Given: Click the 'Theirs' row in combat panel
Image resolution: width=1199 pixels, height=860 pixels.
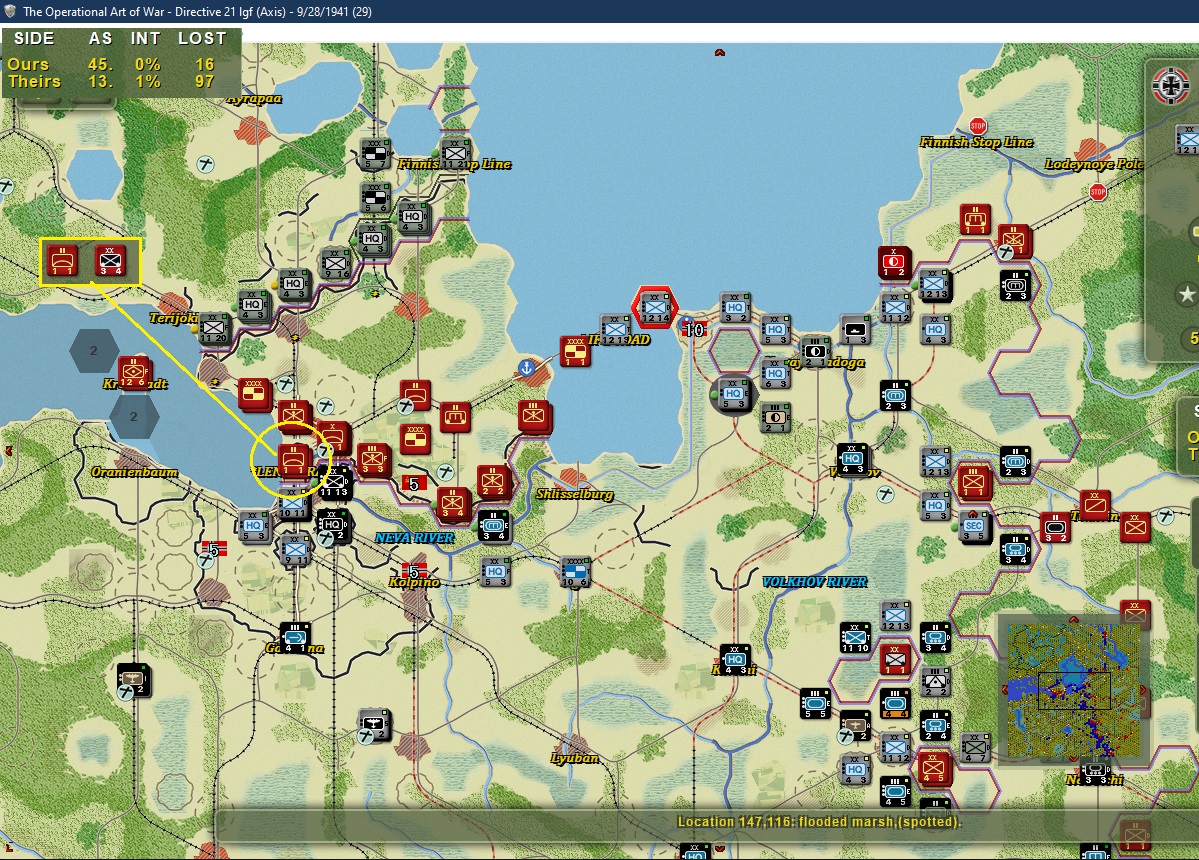Looking at the screenshot, I should (x=118, y=81).
